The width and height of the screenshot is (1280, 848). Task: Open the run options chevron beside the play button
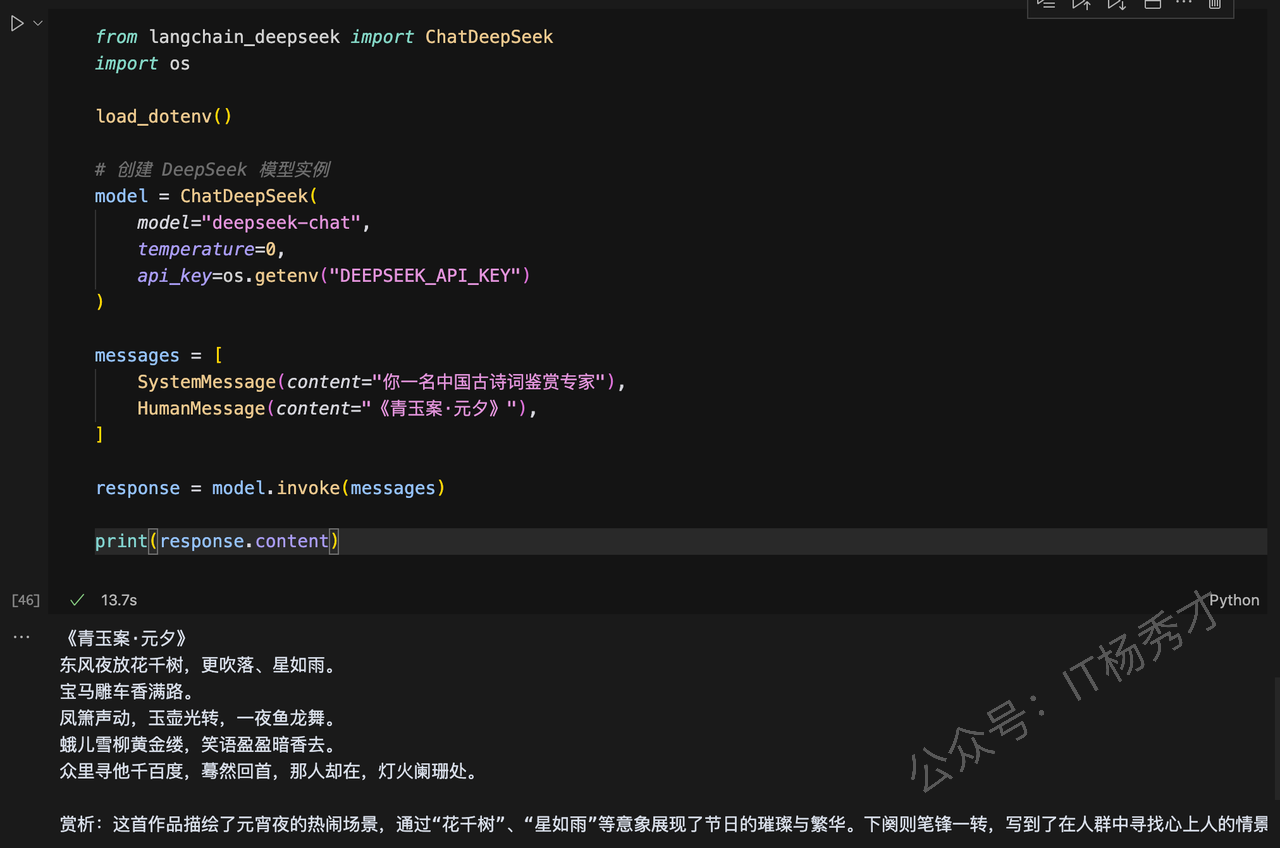pos(38,23)
